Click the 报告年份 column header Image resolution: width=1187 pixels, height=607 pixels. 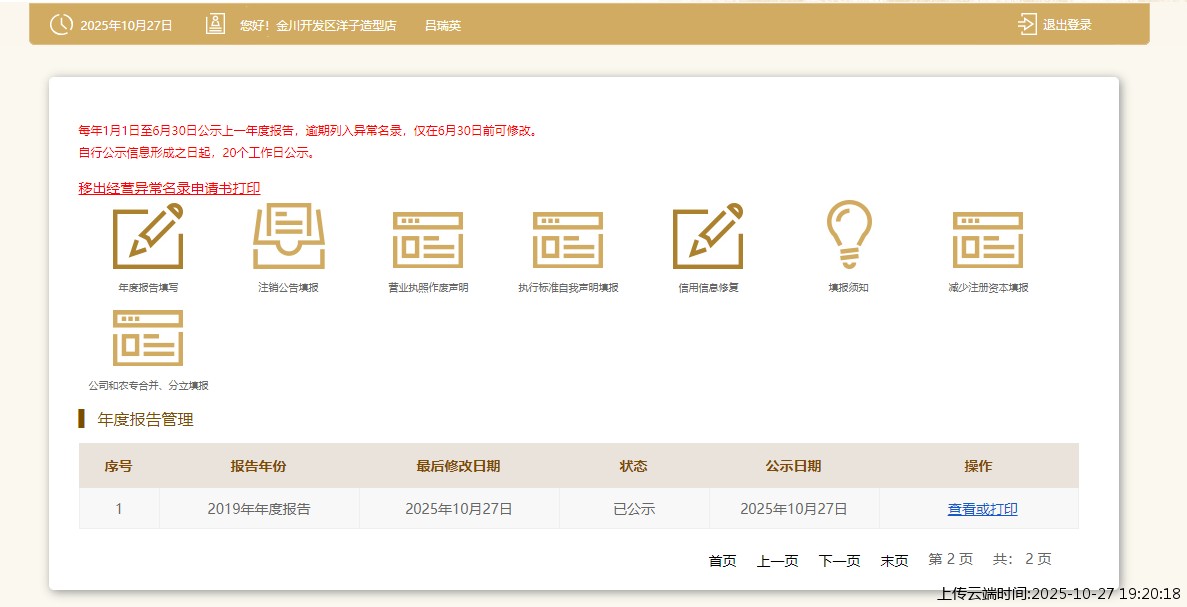[x=258, y=466]
